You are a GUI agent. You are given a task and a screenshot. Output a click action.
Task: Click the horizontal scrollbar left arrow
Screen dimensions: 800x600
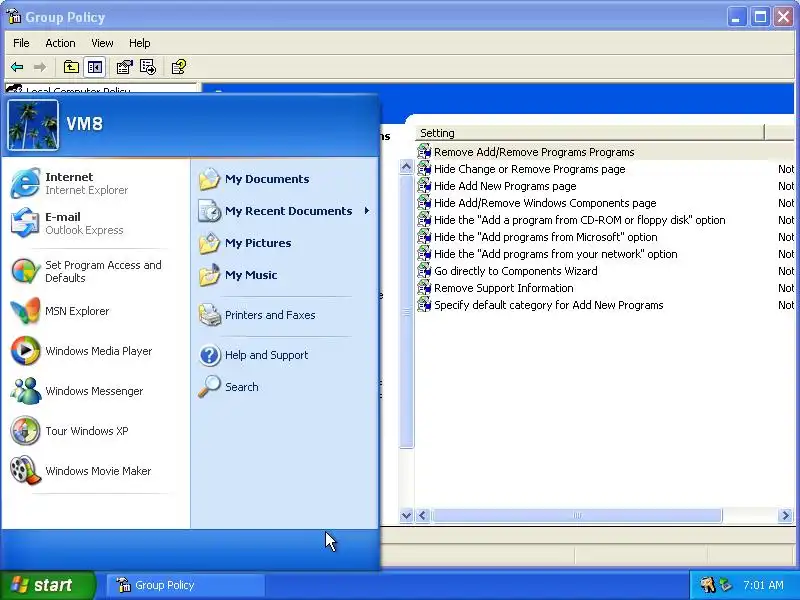pos(422,515)
